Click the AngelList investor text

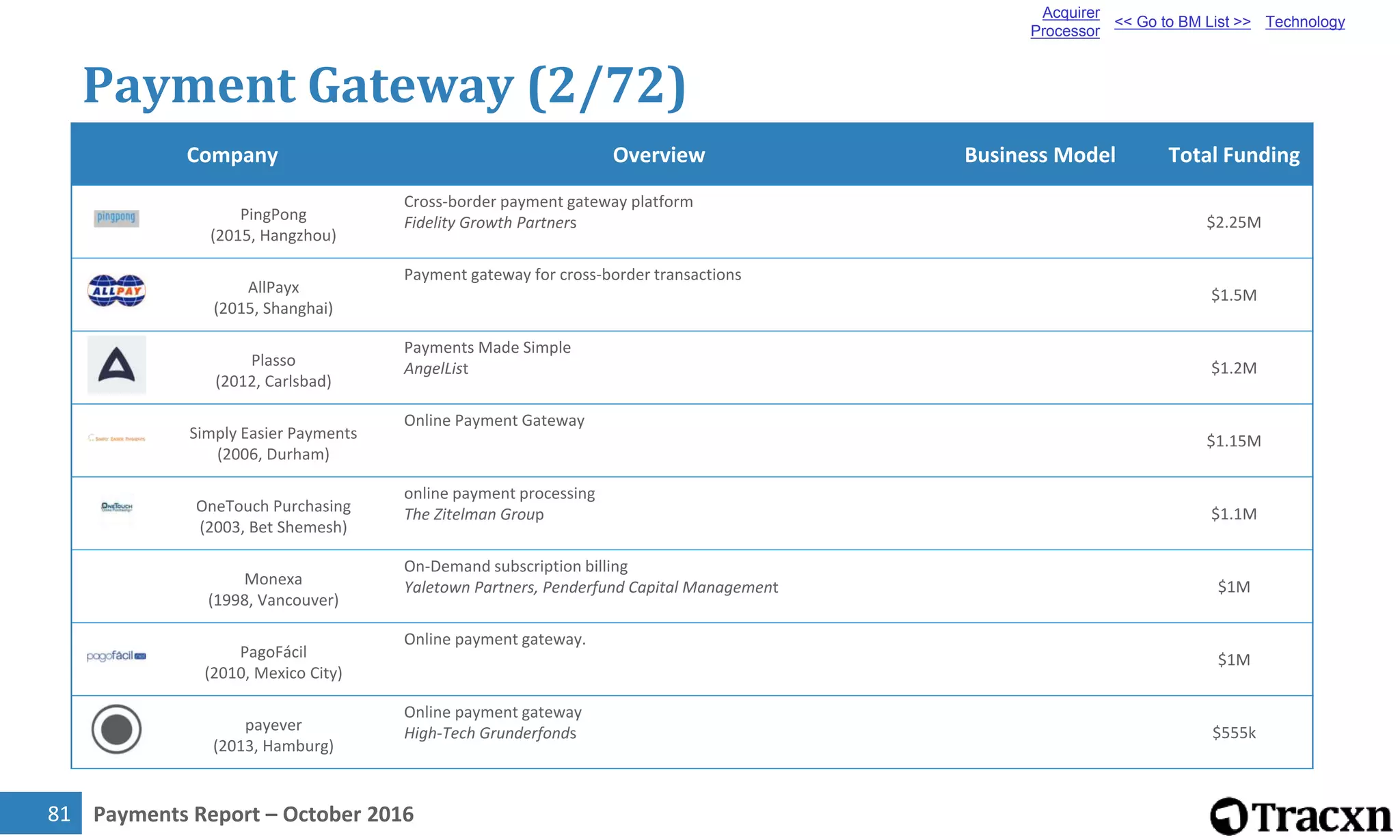click(436, 368)
